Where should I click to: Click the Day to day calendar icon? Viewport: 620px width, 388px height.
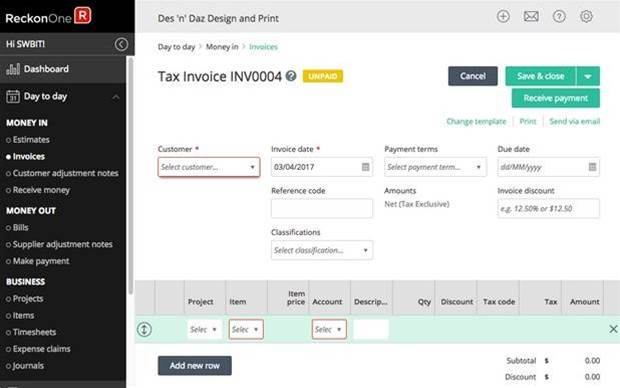tap(13, 97)
